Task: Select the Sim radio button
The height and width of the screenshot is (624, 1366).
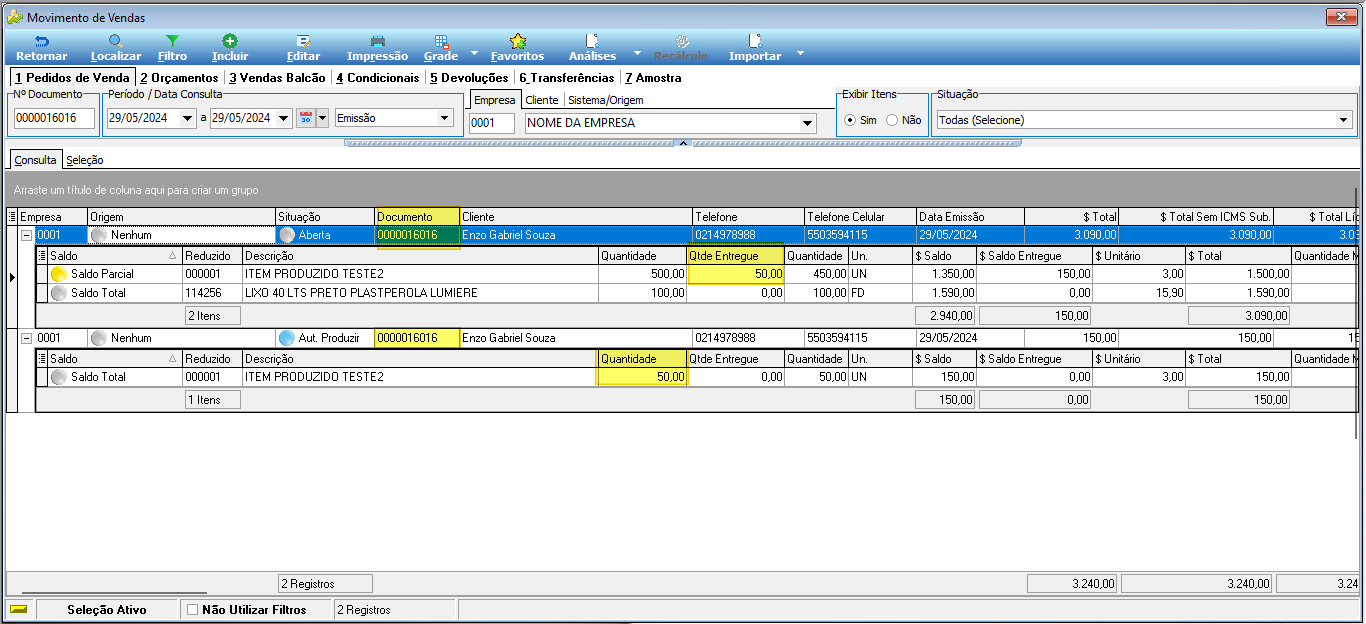Action: tap(850, 120)
